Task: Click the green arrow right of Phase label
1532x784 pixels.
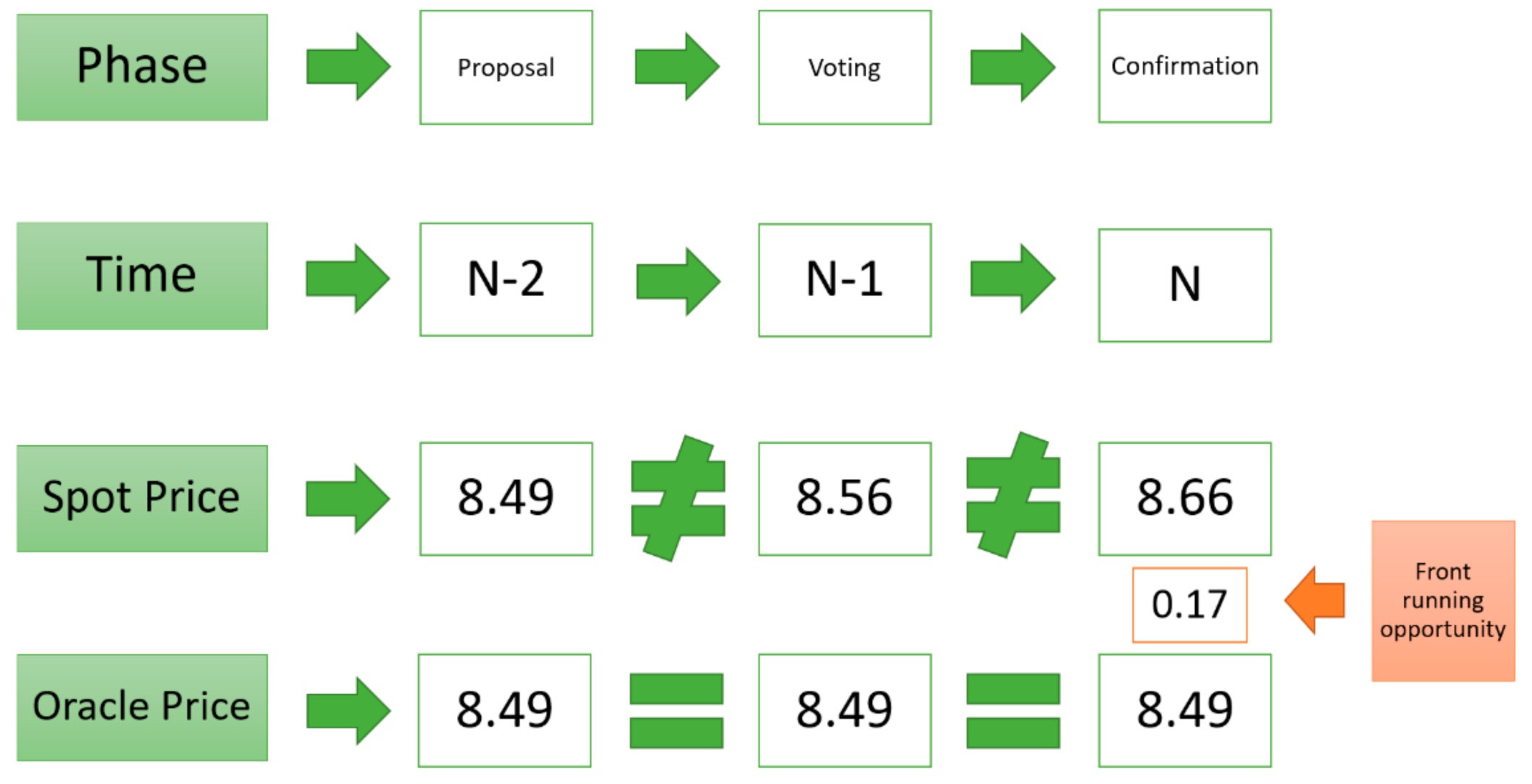Action: point(348,67)
